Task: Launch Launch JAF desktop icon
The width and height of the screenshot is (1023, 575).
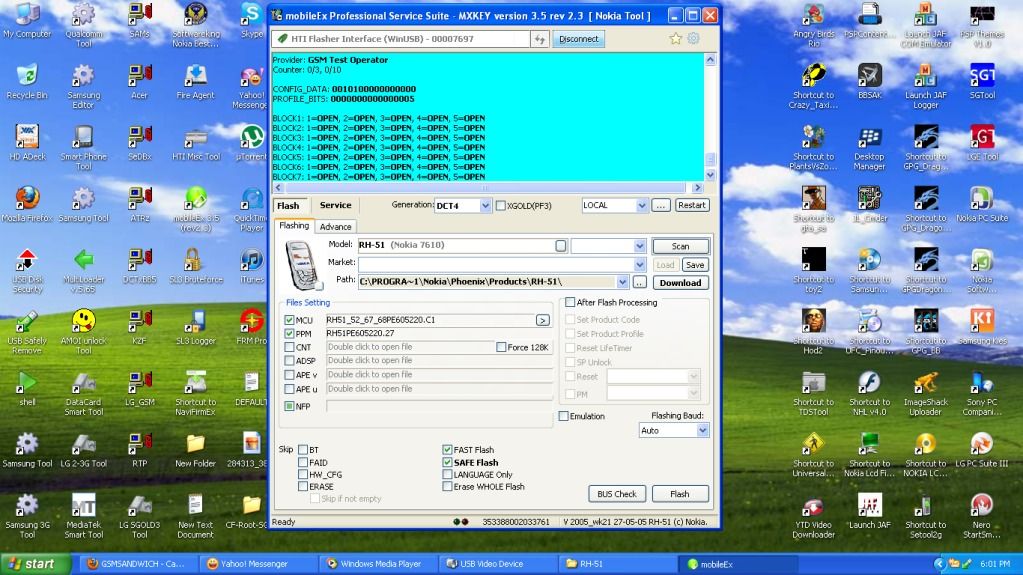Action: (870, 511)
